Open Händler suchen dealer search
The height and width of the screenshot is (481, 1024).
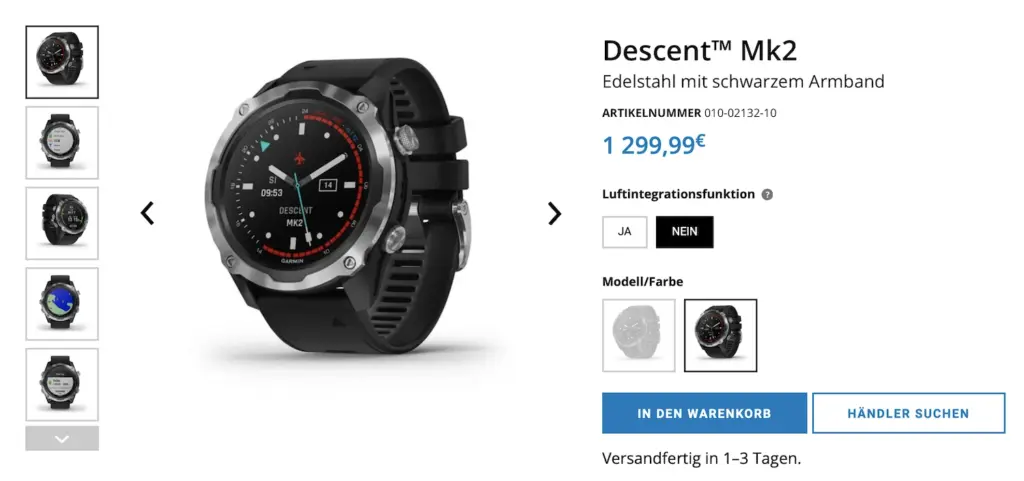click(908, 413)
